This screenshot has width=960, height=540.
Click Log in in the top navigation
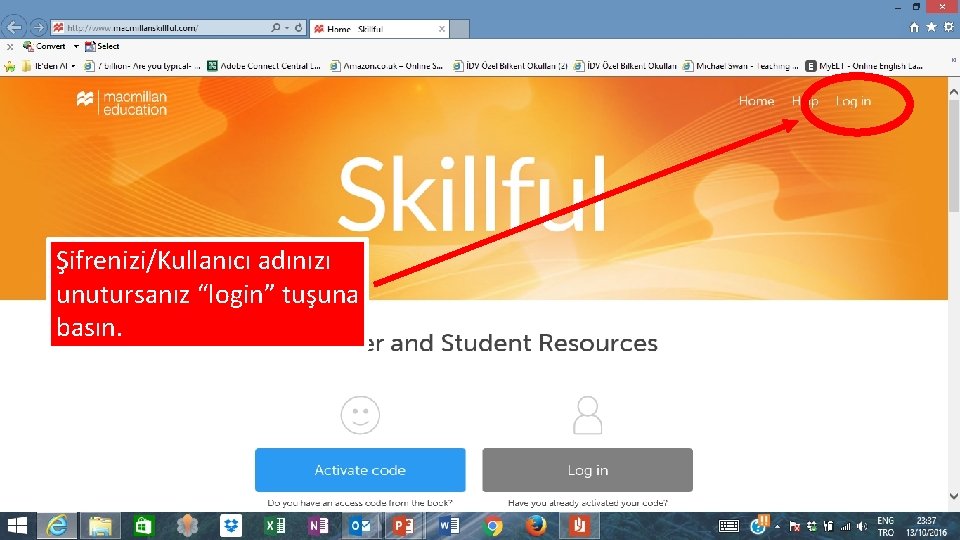pyautogui.click(x=853, y=101)
